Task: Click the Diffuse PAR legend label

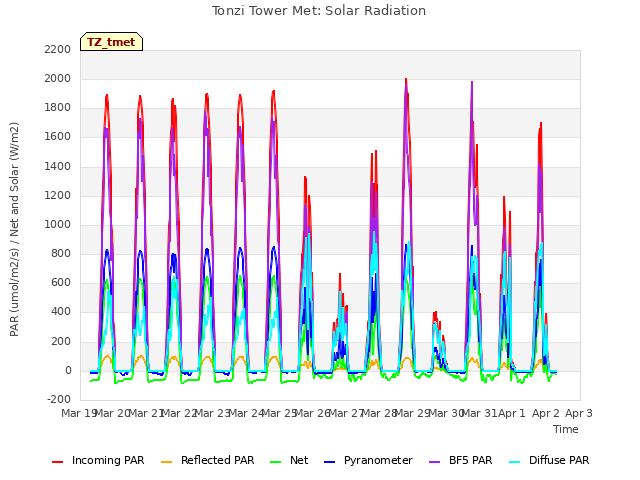Action: [559, 460]
